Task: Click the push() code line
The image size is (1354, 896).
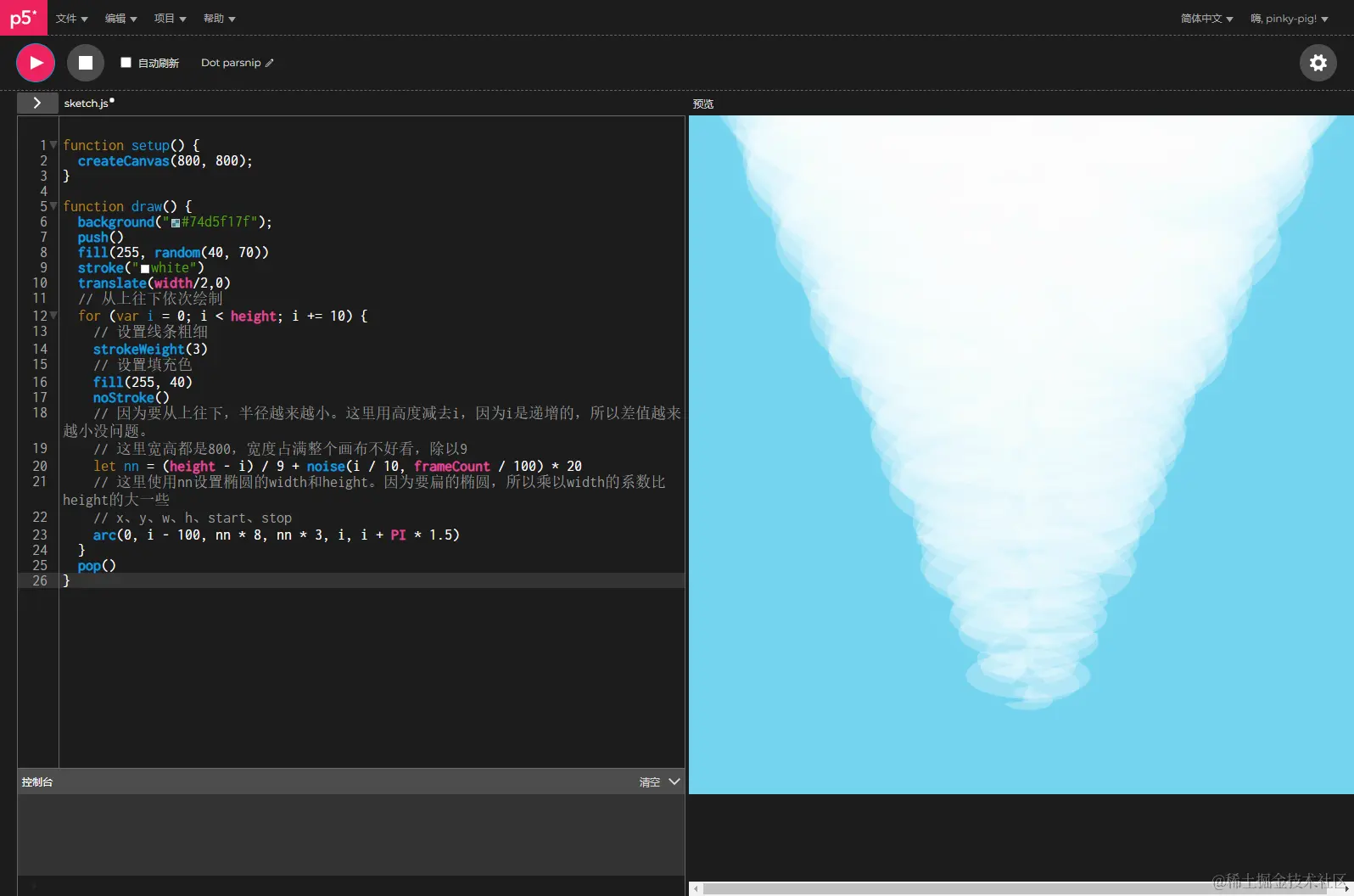Action: click(101, 238)
